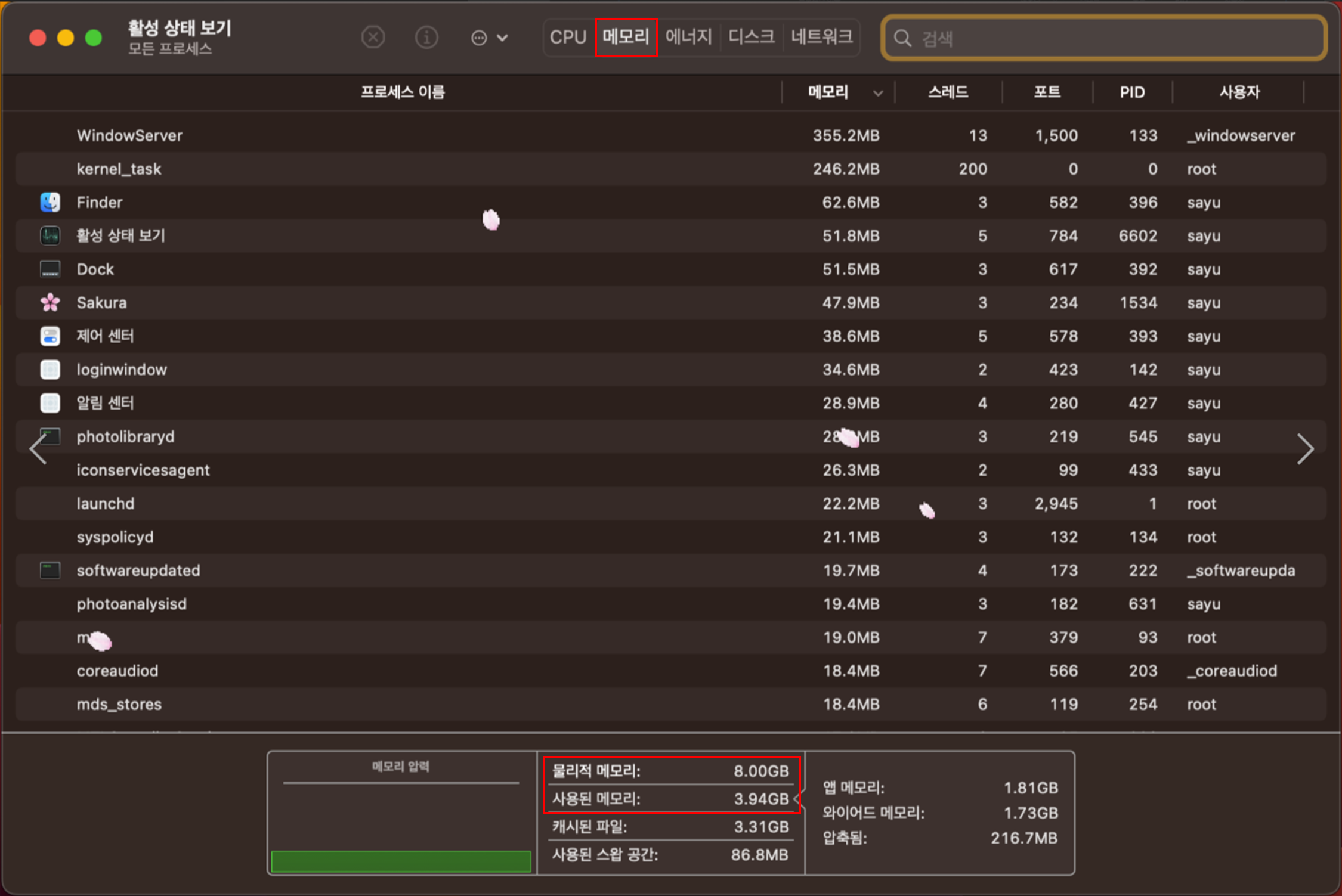Open the 에너지 (Energy) tab
The width and height of the screenshot is (1342, 896).
point(688,38)
